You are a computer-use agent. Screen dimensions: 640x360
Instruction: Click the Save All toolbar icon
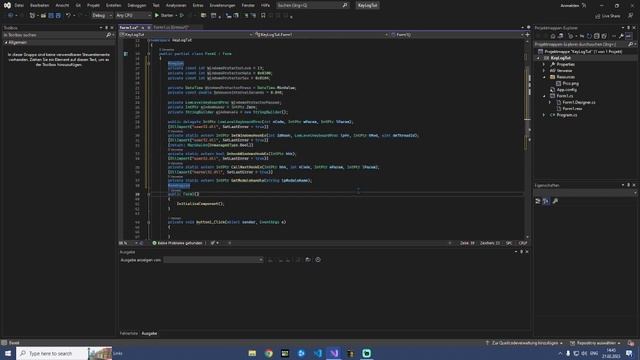click(x=58, y=16)
